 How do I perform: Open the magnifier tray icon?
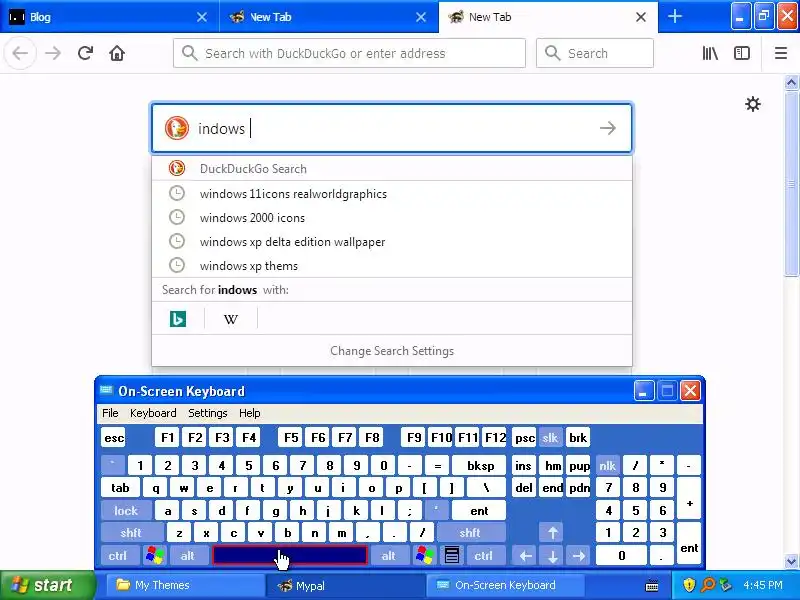708,585
